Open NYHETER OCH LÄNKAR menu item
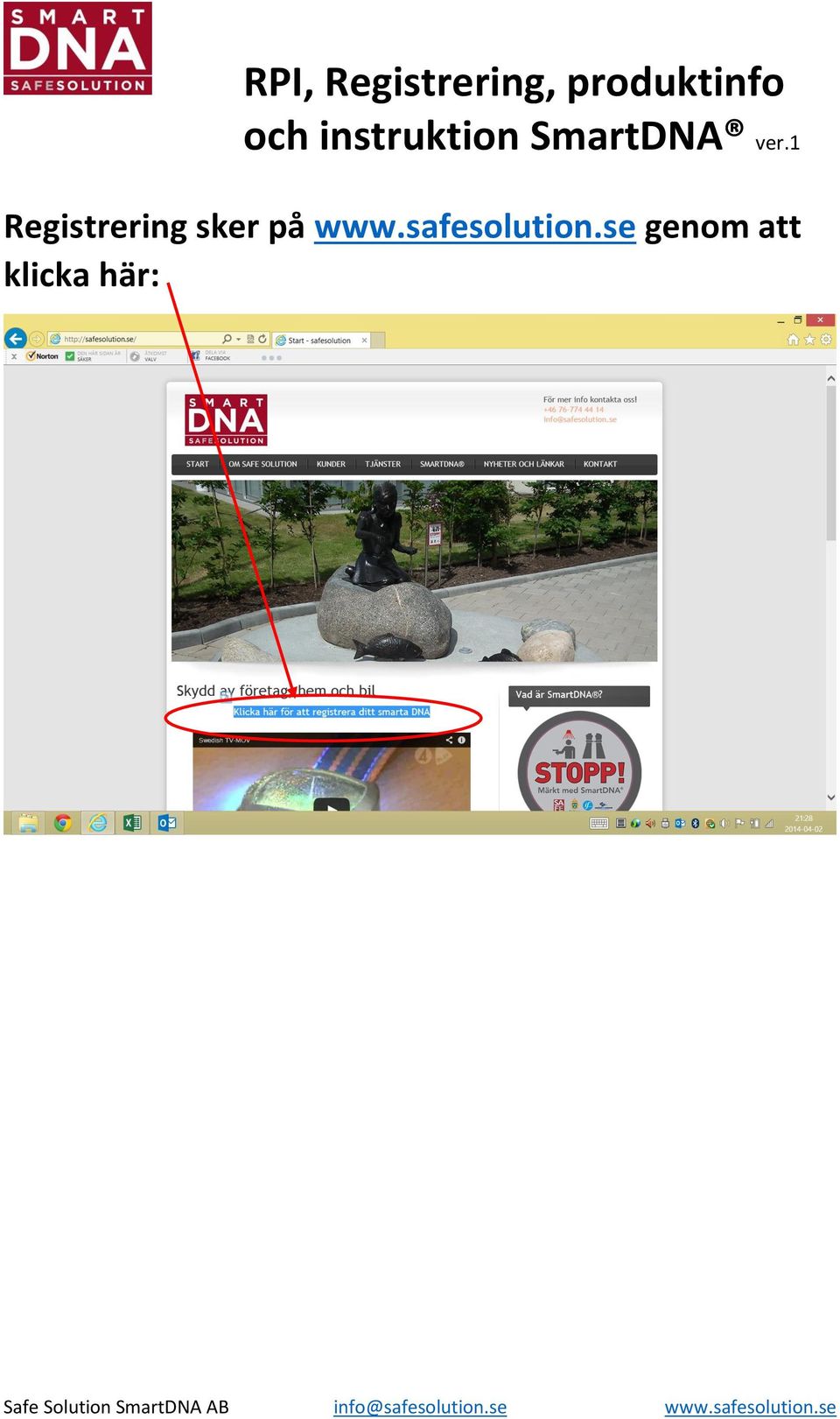 point(523,464)
